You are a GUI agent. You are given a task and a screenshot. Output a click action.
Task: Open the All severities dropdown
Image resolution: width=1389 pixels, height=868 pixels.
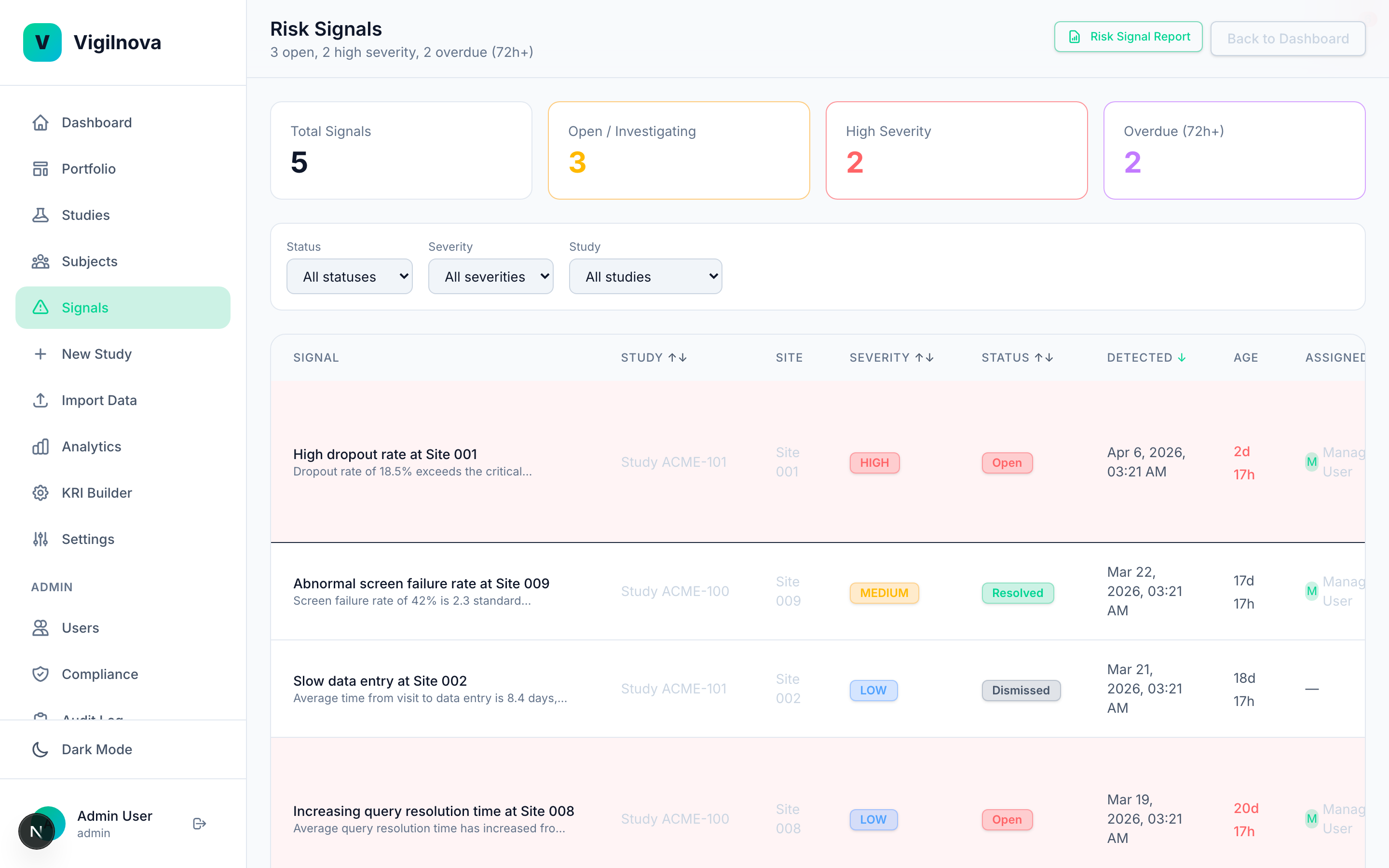click(x=491, y=276)
